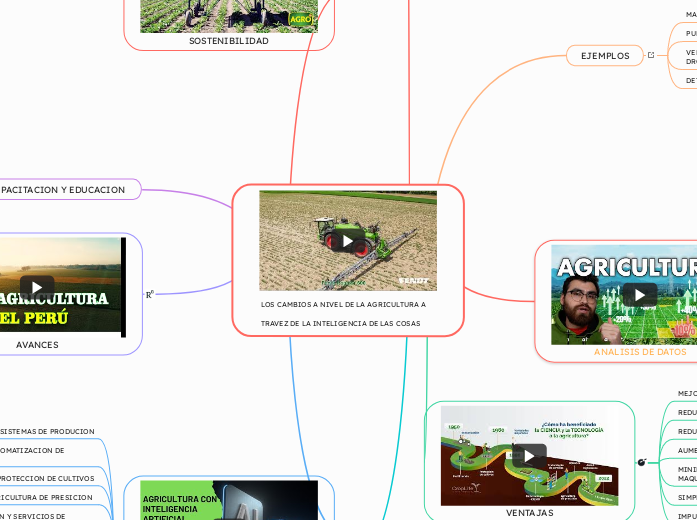Open the SOSTENIBILIDAD crop field thumbnail
The width and height of the screenshot is (697, 520).
point(229,16)
